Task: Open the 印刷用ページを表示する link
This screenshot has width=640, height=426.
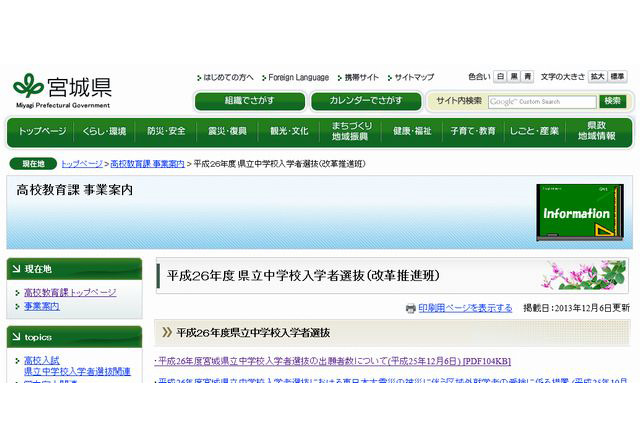Action: [x=465, y=308]
